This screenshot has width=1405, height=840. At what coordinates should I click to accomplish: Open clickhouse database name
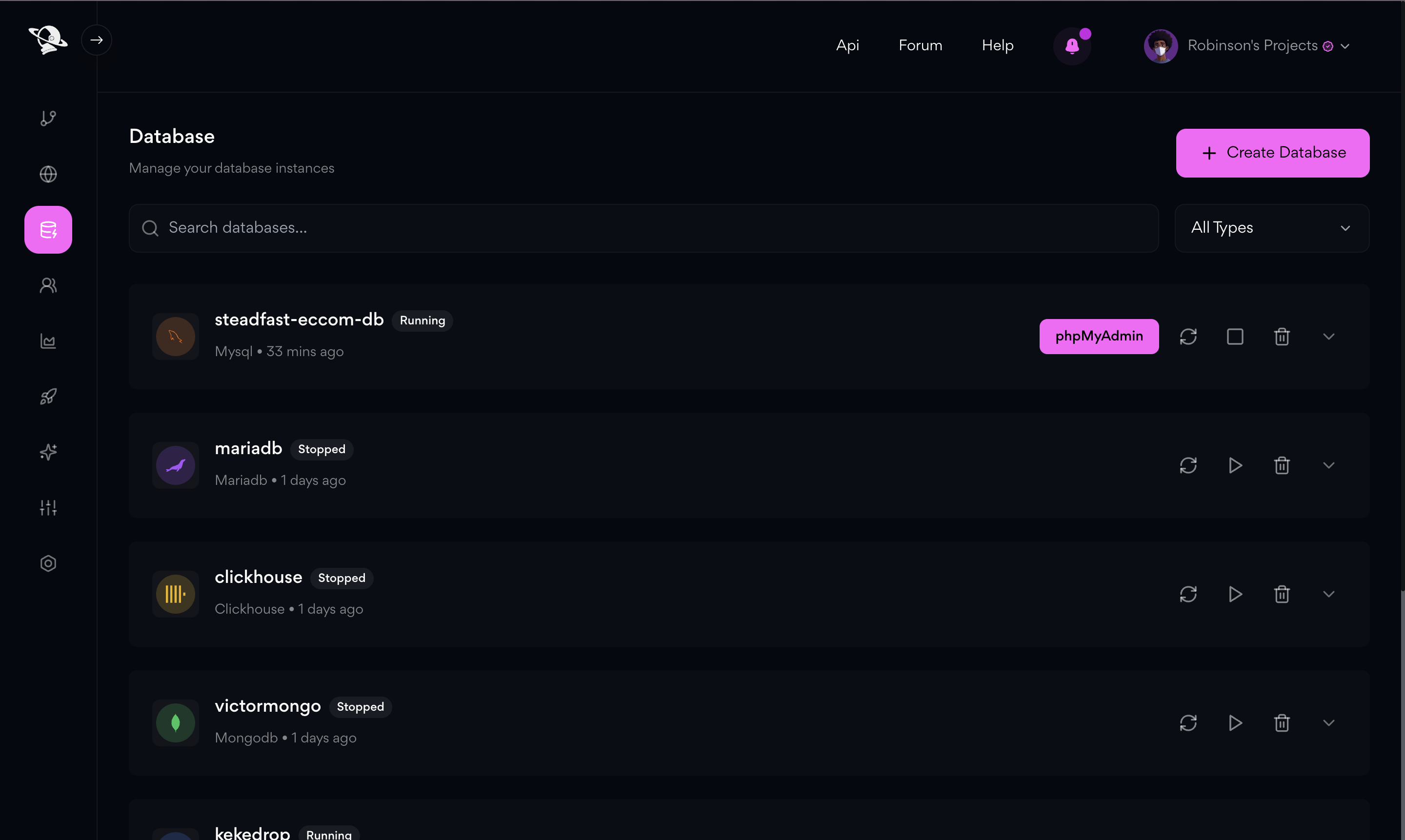258,578
